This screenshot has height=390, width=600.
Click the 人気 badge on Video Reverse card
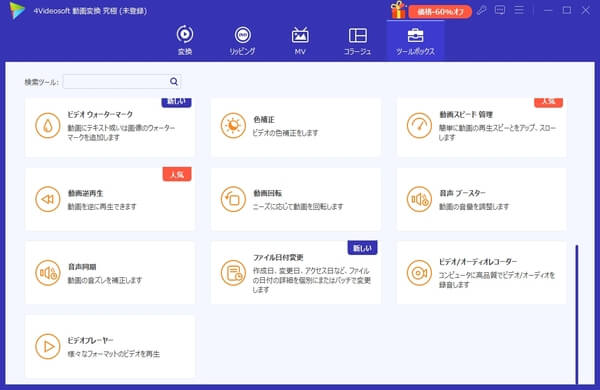(x=177, y=175)
